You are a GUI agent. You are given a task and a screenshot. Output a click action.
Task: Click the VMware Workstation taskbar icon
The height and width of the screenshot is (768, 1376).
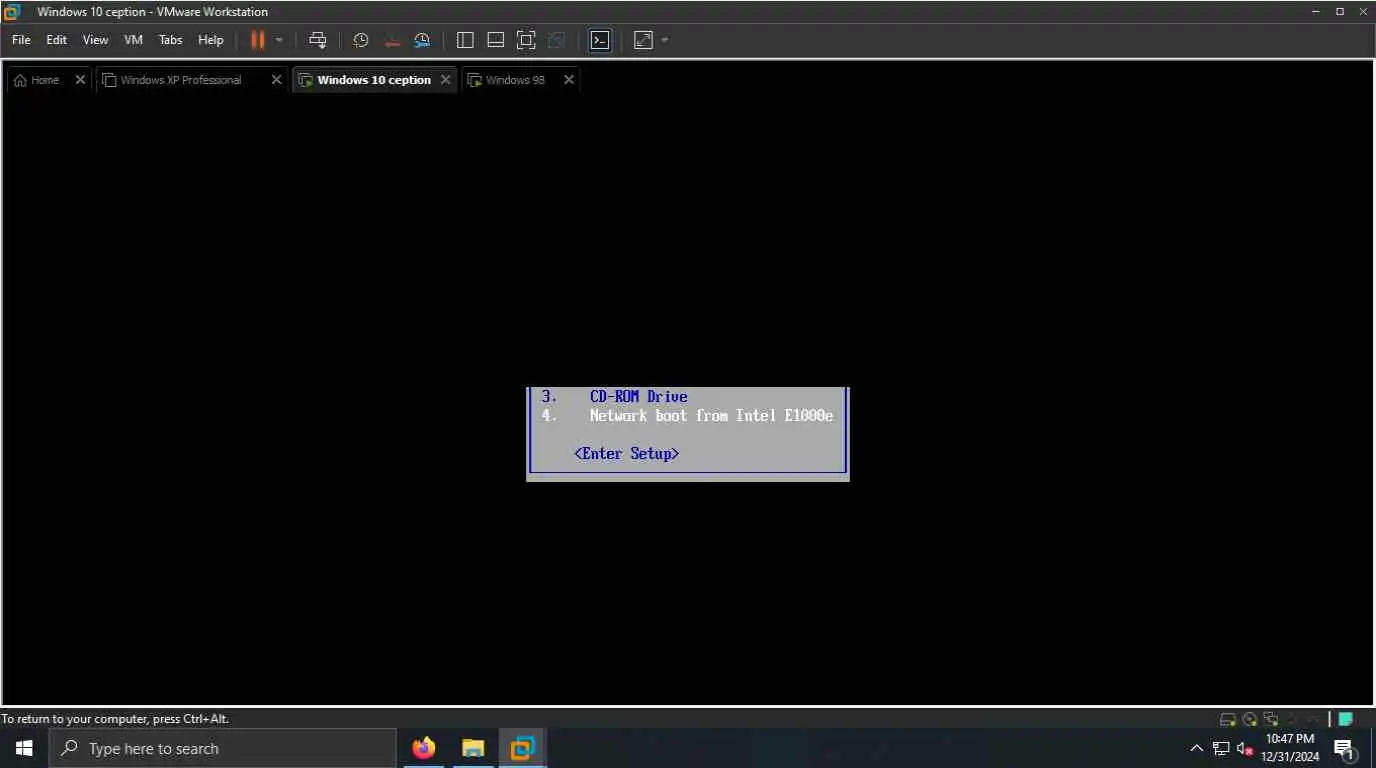522,748
